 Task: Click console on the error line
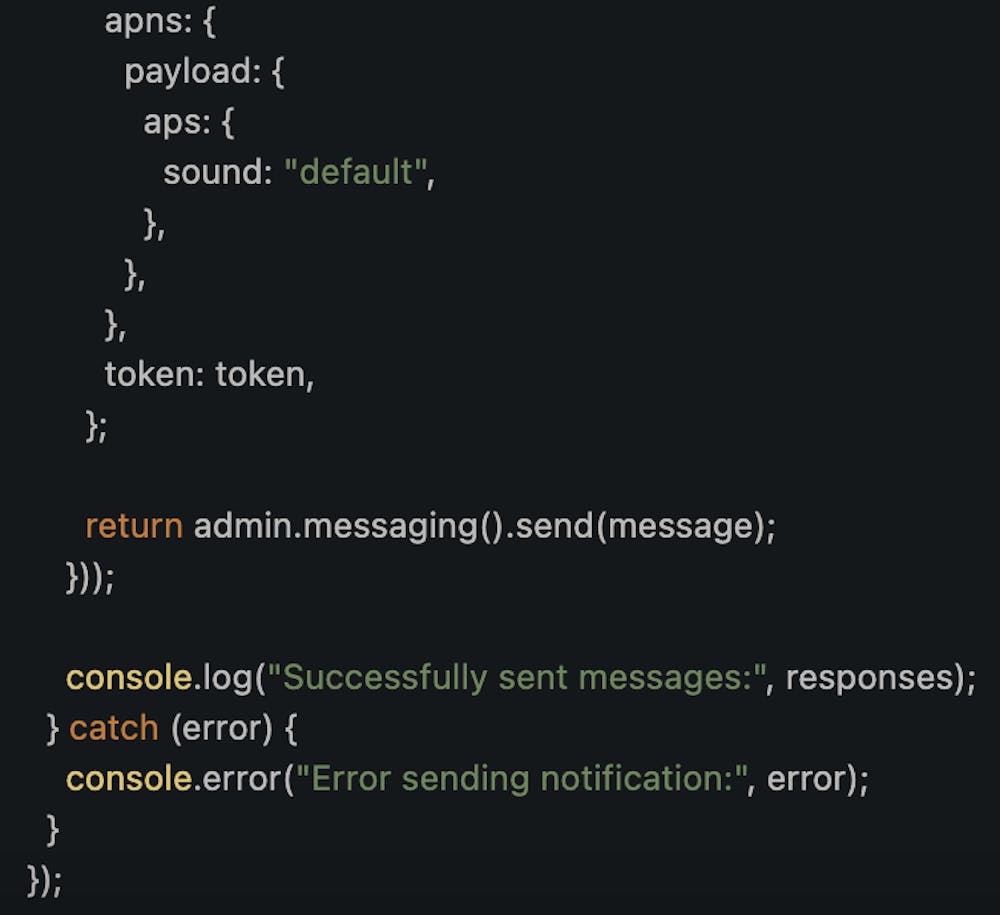(x=128, y=779)
